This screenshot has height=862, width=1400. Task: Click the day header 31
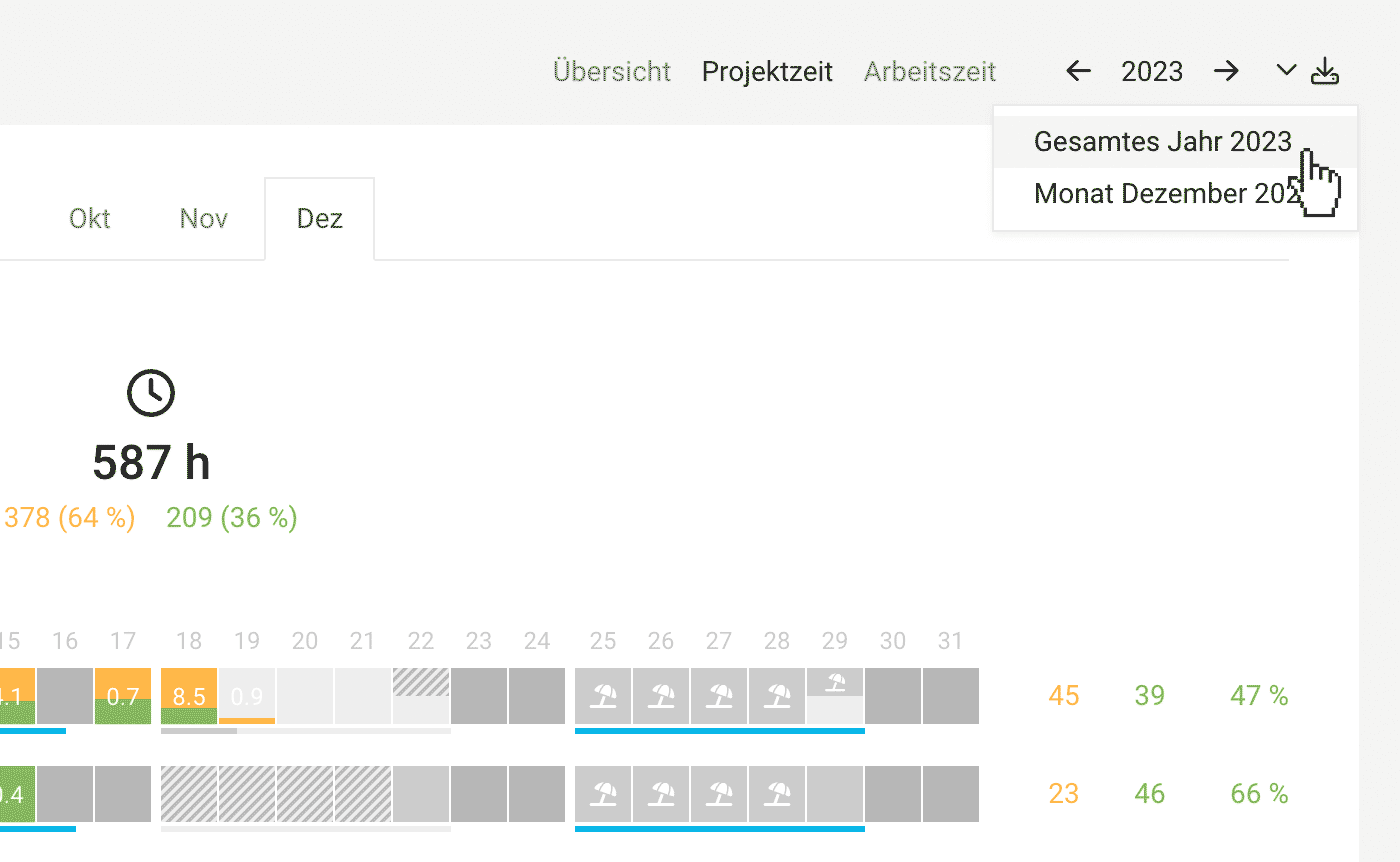(951, 641)
